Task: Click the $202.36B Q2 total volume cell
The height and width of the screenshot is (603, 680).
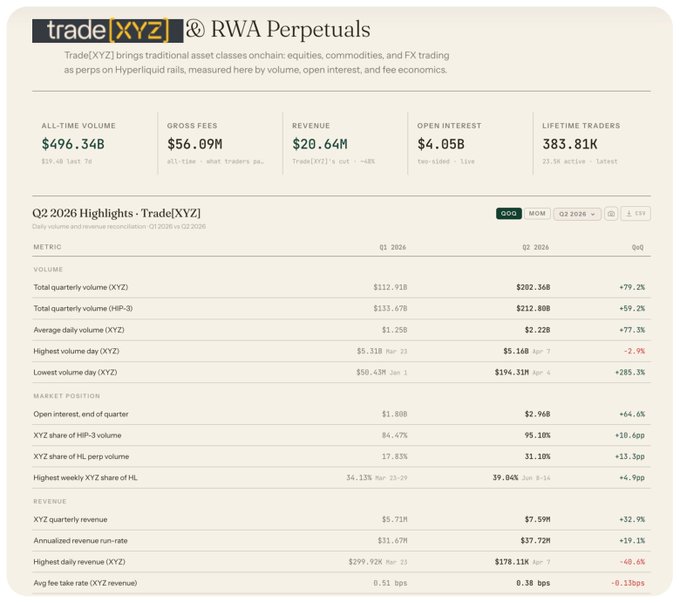Action: (533, 287)
